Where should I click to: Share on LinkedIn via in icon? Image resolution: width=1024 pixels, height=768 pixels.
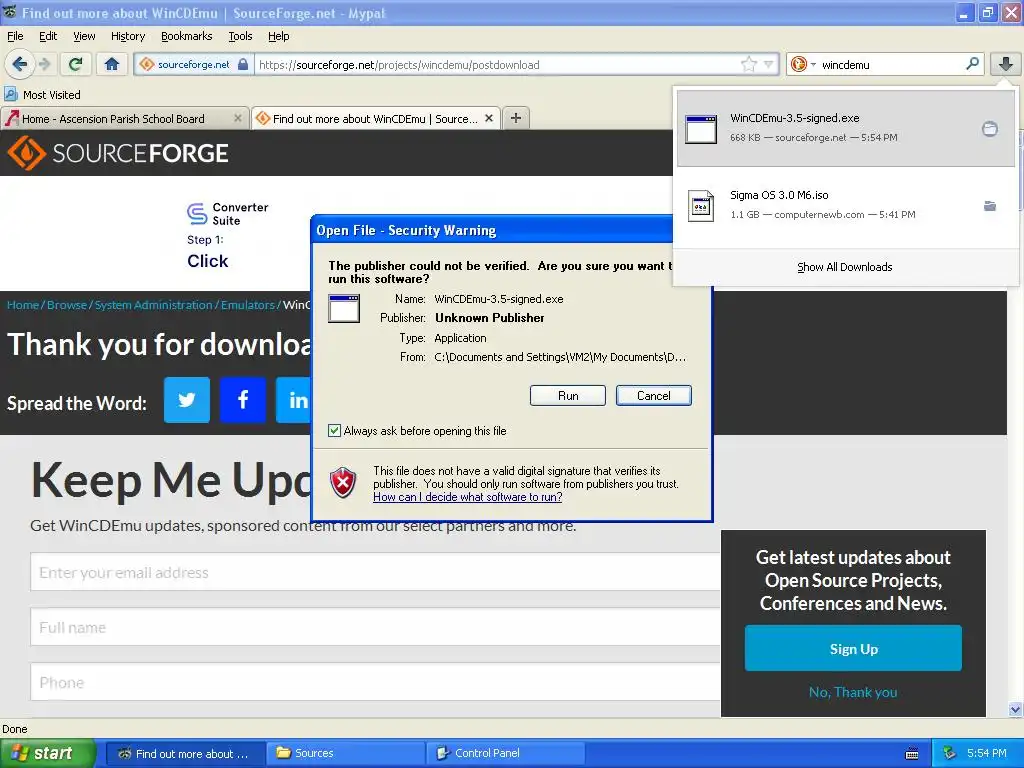coord(294,400)
